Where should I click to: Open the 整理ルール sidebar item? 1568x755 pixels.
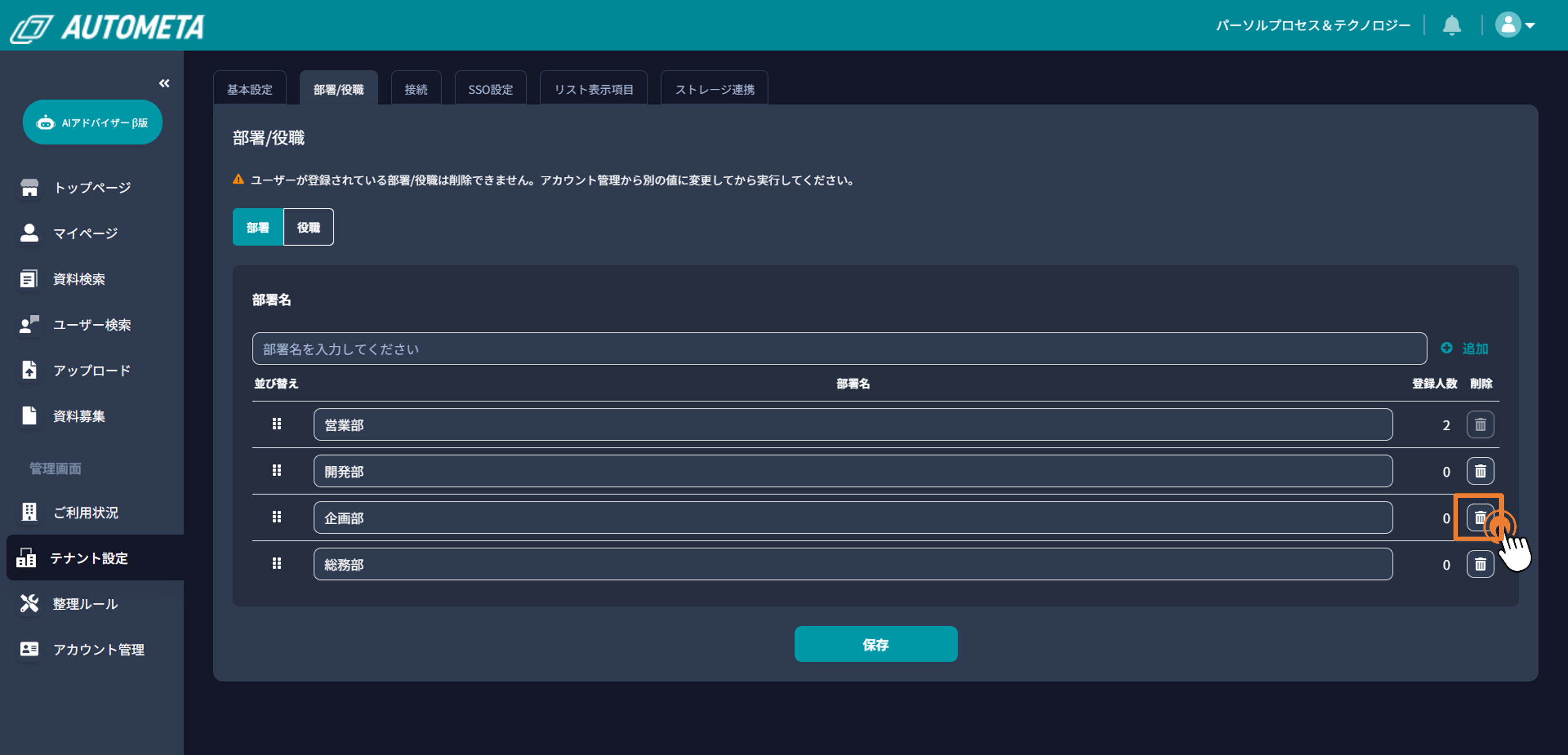tap(85, 604)
